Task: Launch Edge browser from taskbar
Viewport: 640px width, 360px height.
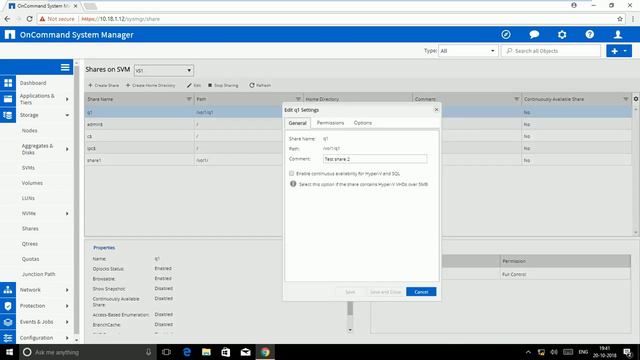Action: coord(187,352)
